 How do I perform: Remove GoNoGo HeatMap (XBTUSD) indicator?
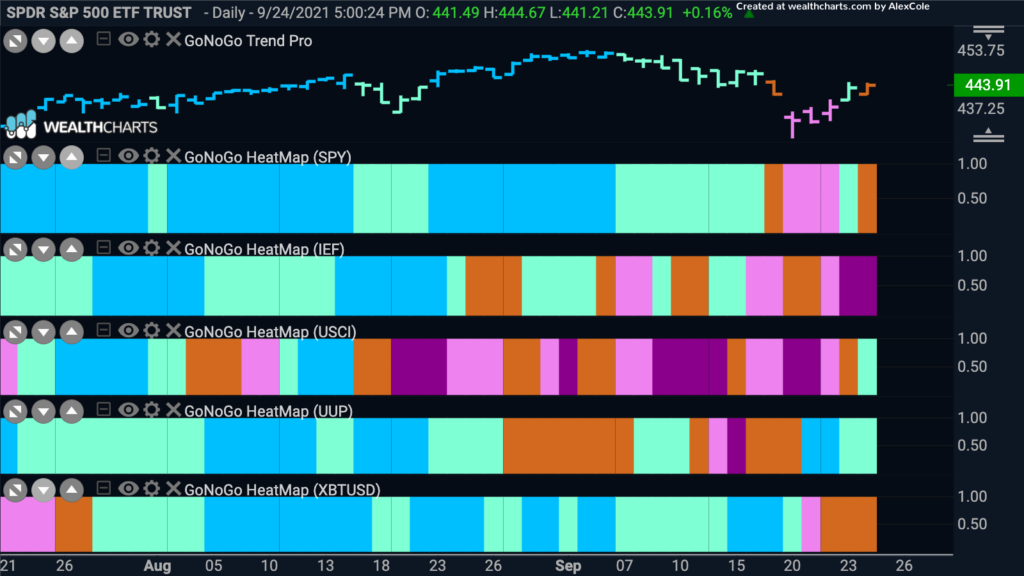tap(173, 488)
